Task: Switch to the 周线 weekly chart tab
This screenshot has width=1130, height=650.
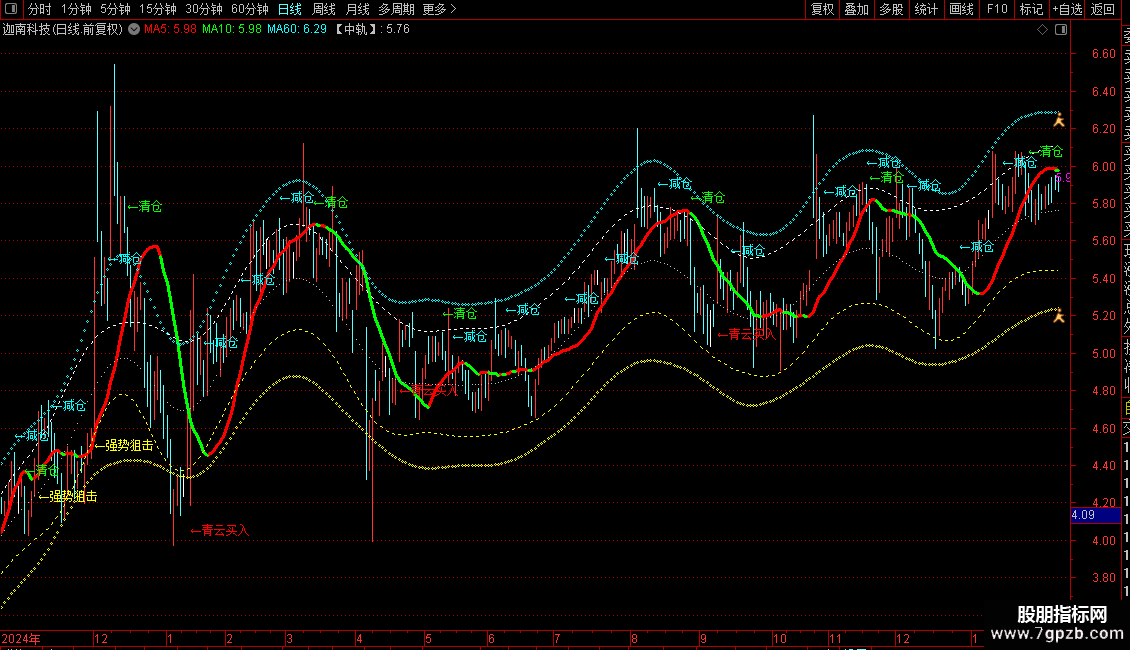Action: coord(324,9)
